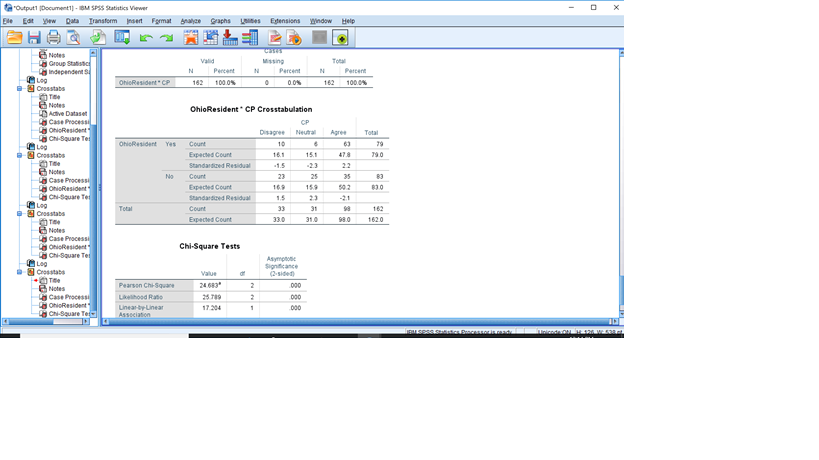Click the Go to Variable toolbar icon
This screenshot has width=819, height=460.
tap(230, 38)
